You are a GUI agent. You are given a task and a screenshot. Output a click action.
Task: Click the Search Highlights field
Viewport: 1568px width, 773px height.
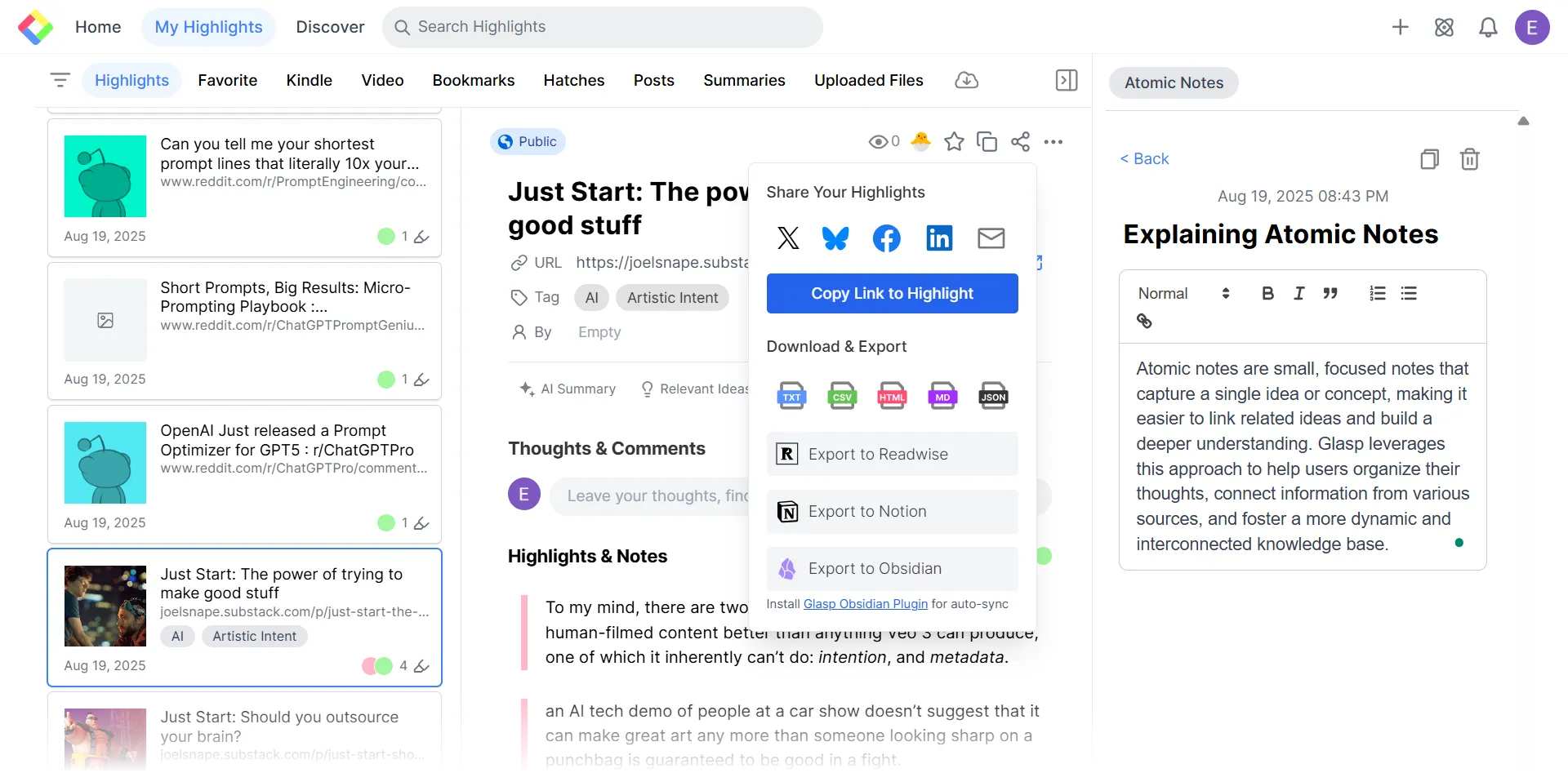point(604,27)
